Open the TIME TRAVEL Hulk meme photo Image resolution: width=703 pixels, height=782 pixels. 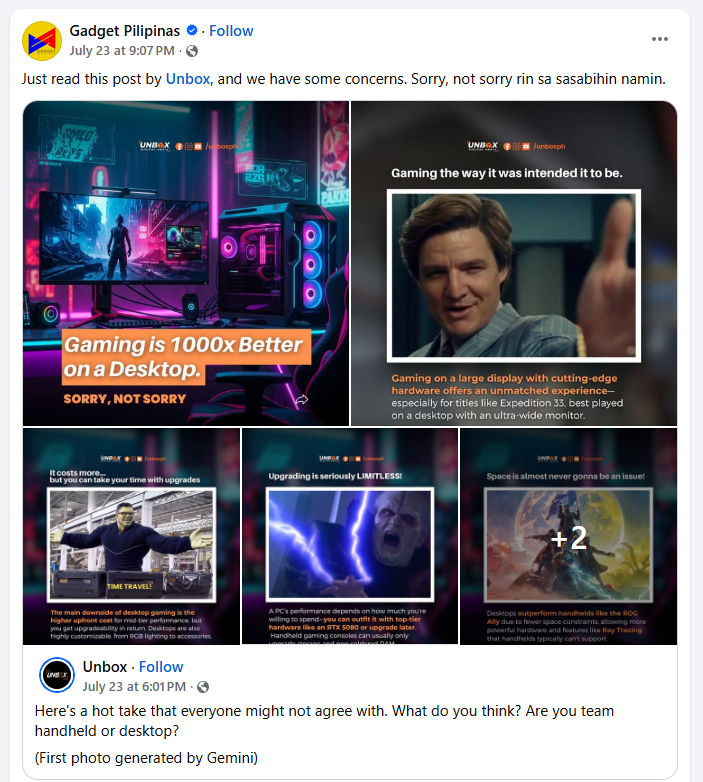click(x=131, y=536)
